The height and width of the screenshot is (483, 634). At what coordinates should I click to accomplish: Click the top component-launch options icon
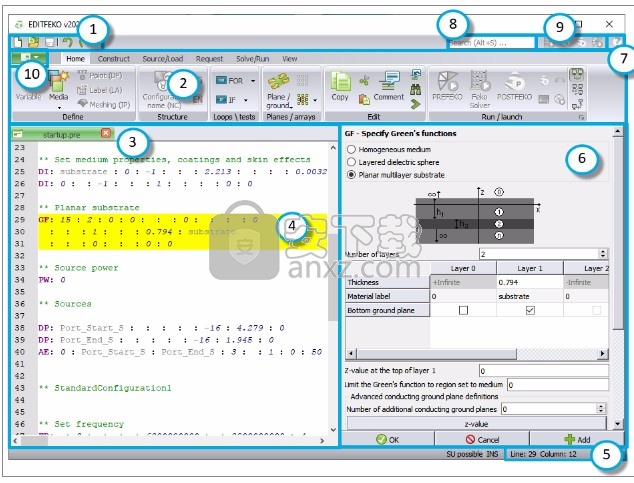577,74
